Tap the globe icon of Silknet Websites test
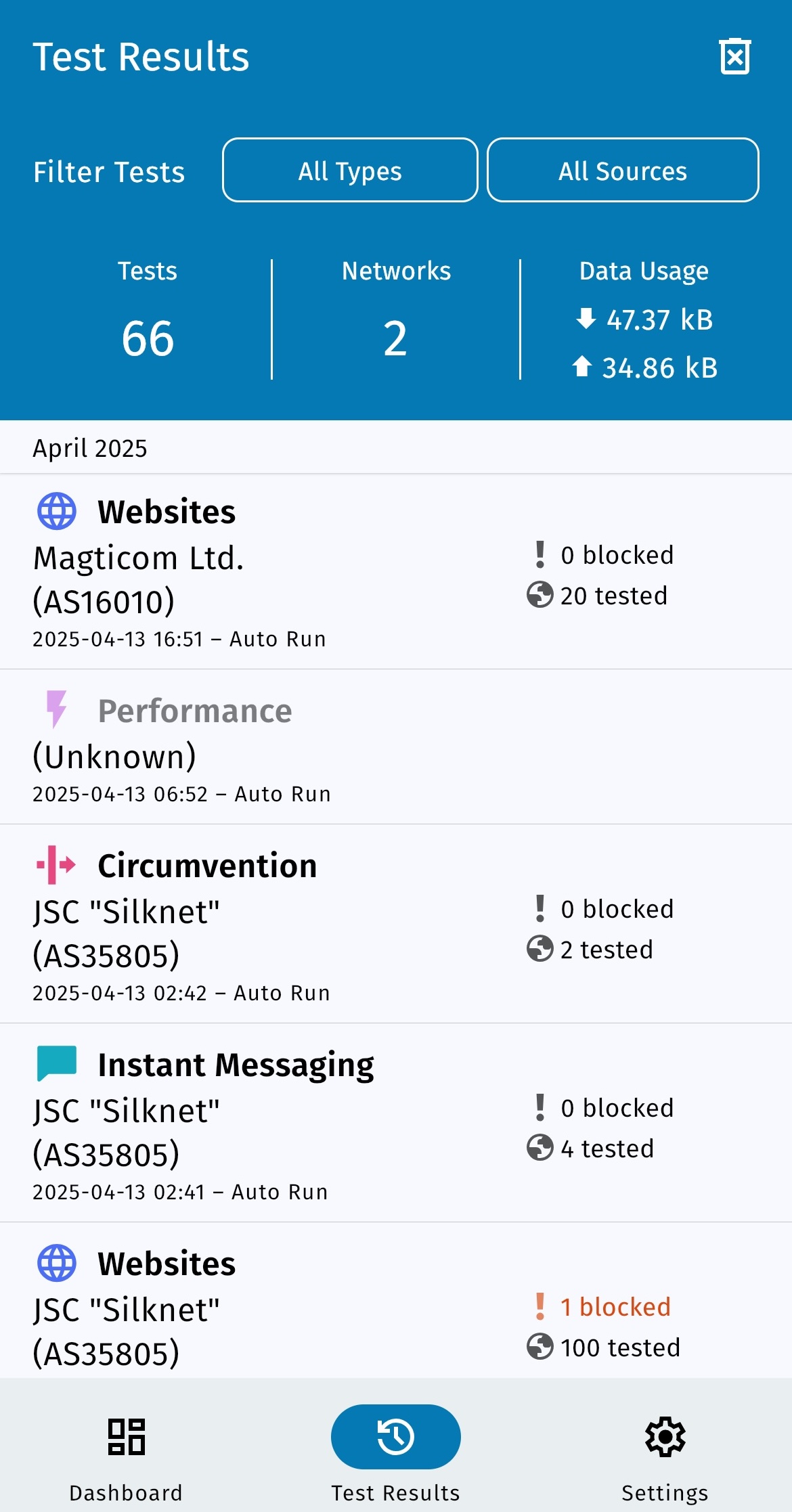This screenshot has width=792, height=1512. [x=57, y=1263]
